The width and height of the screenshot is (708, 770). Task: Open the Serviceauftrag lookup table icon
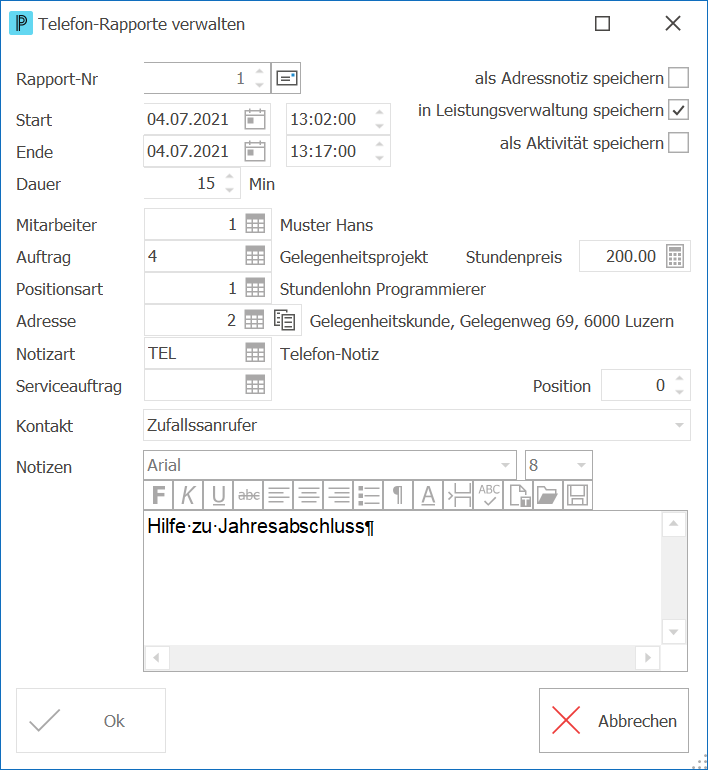(x=255, y=385)
